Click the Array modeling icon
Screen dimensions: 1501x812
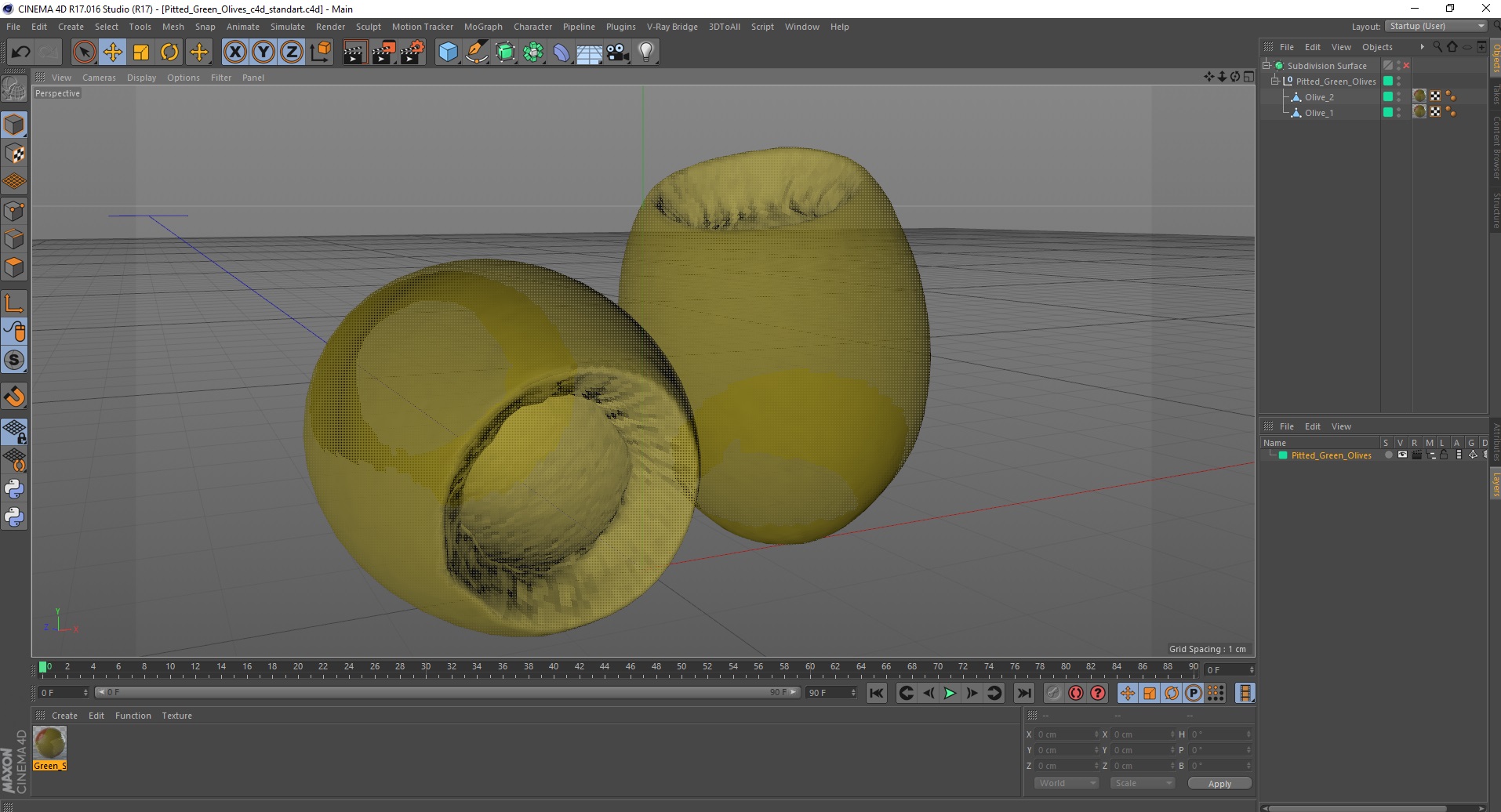(533, 53)
